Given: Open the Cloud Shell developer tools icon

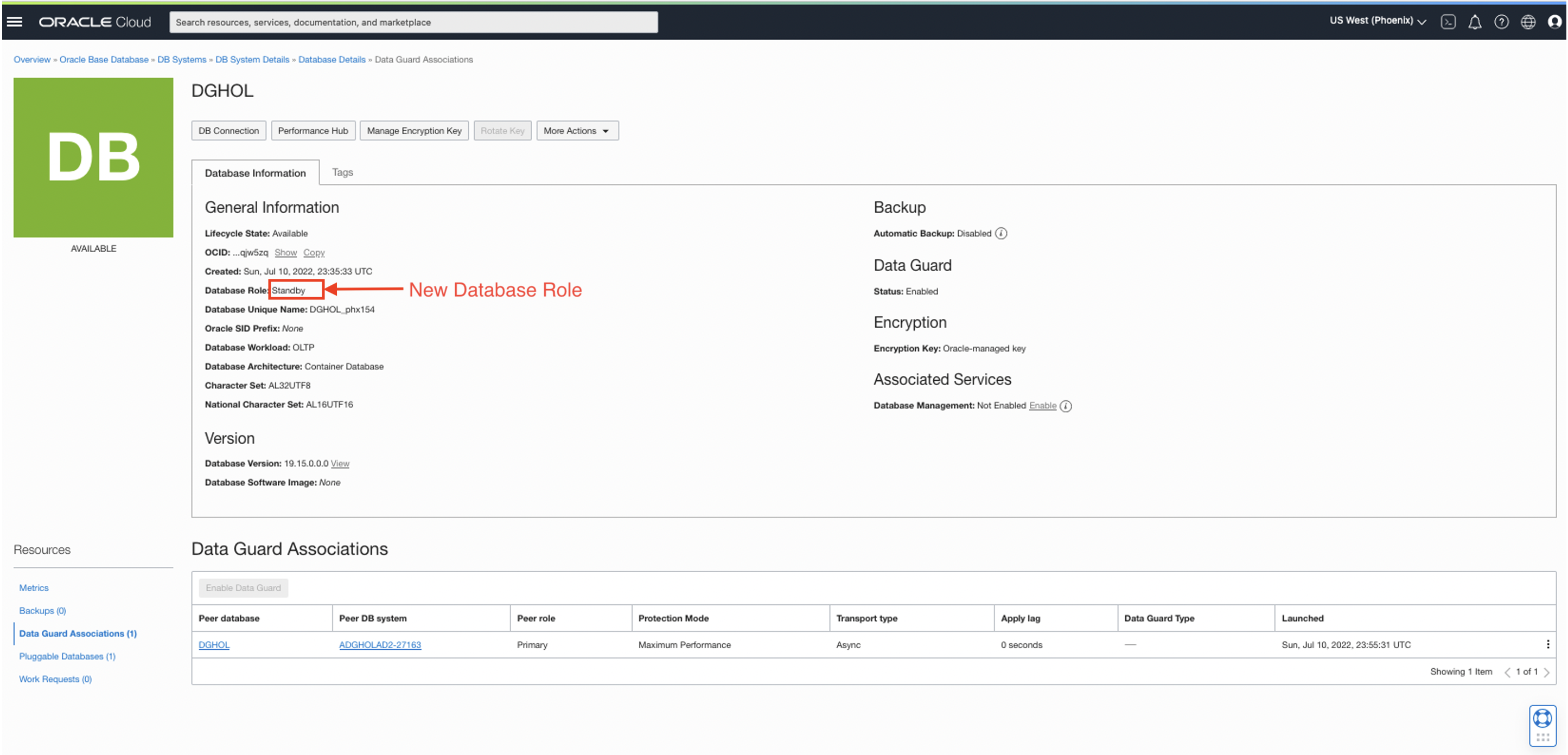Looking at the screenshot, I should tap(1448, 22).
